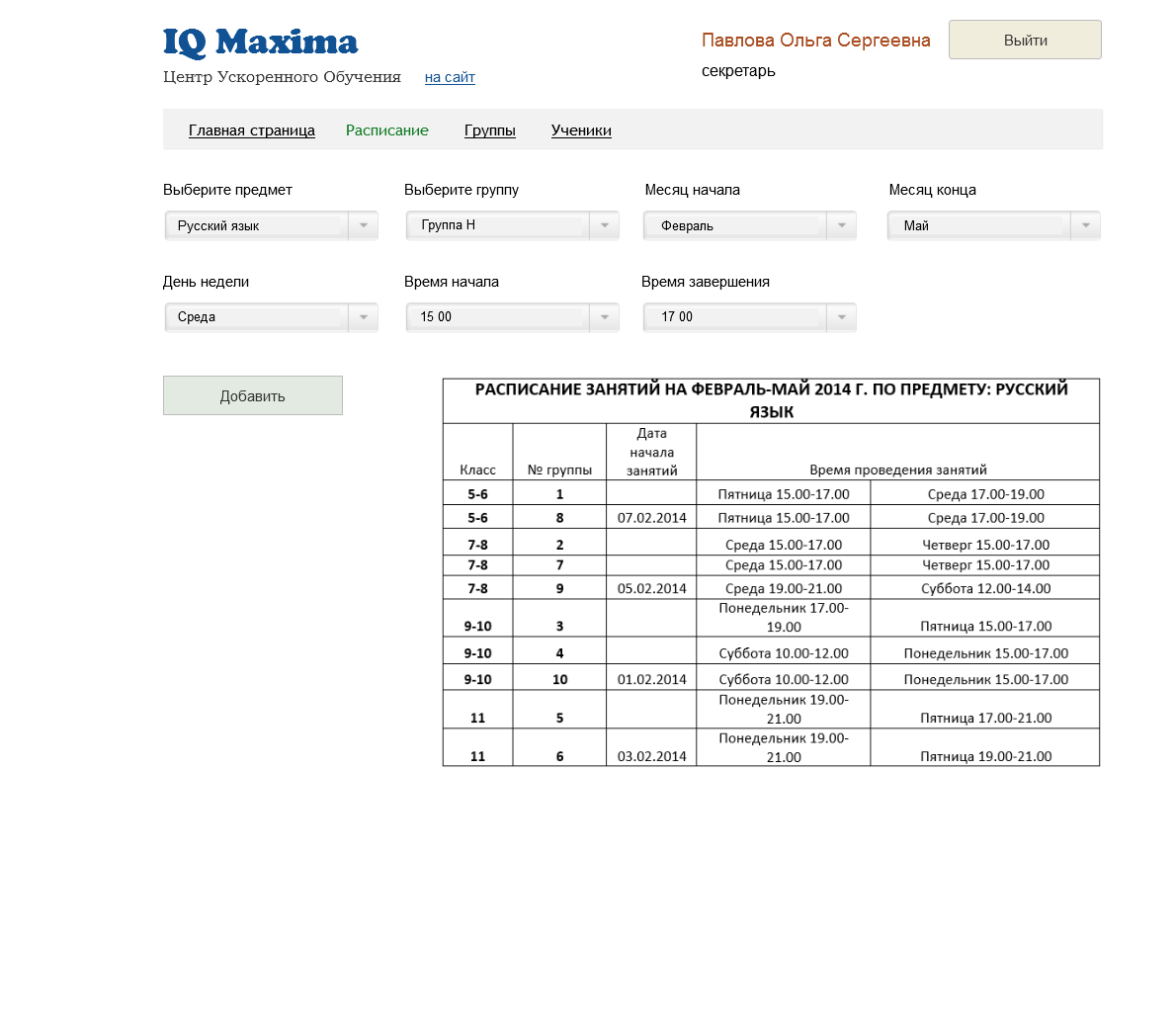Image resolution: width=1176 pixels, height=1028 pixels.
Task: Open the weekday Среда dropdown arrow
Action: tap(363, 317)
